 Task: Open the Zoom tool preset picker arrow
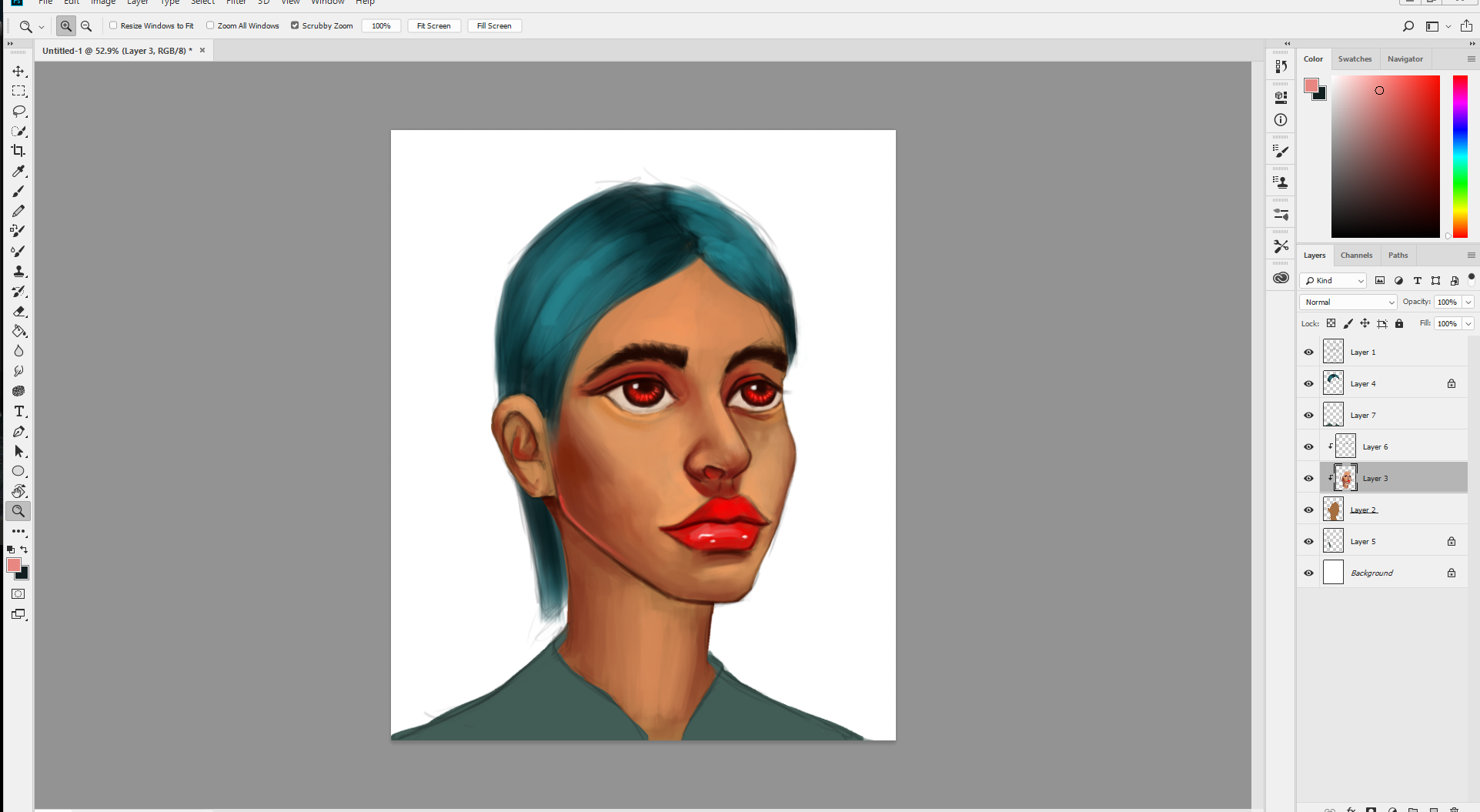click(x=42, y=27)
